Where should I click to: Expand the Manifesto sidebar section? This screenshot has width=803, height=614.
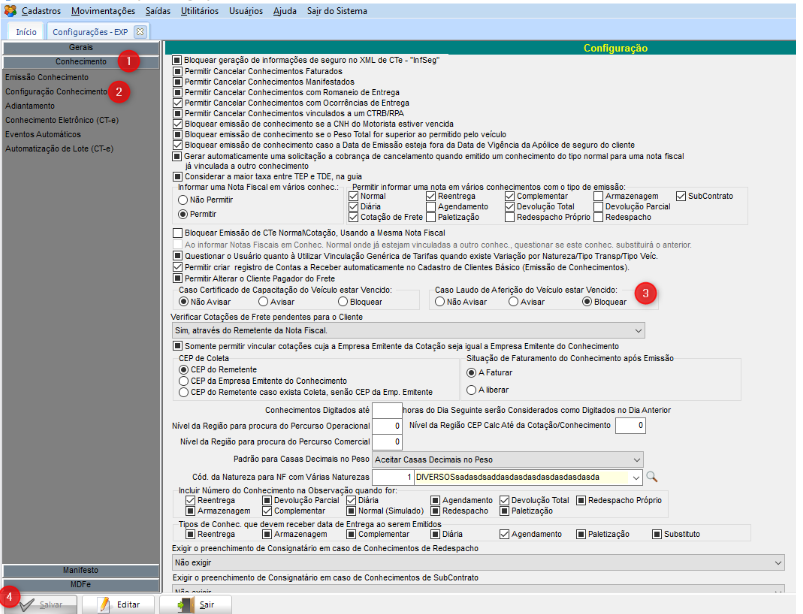tap(81, 570)
